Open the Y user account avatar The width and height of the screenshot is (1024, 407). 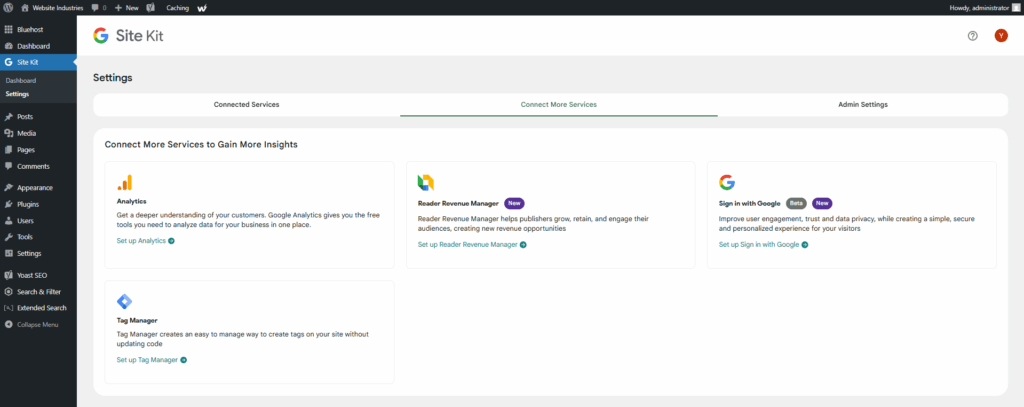coord(1001,36)
